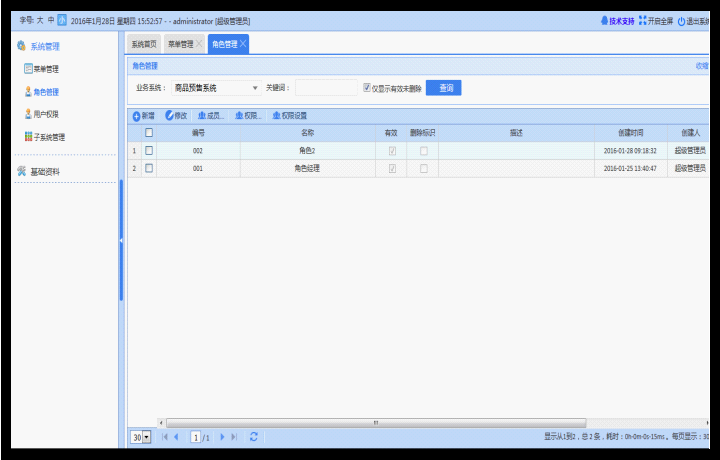Click the 退出系统 power icon
720x460 pixels.
[681, 21]
